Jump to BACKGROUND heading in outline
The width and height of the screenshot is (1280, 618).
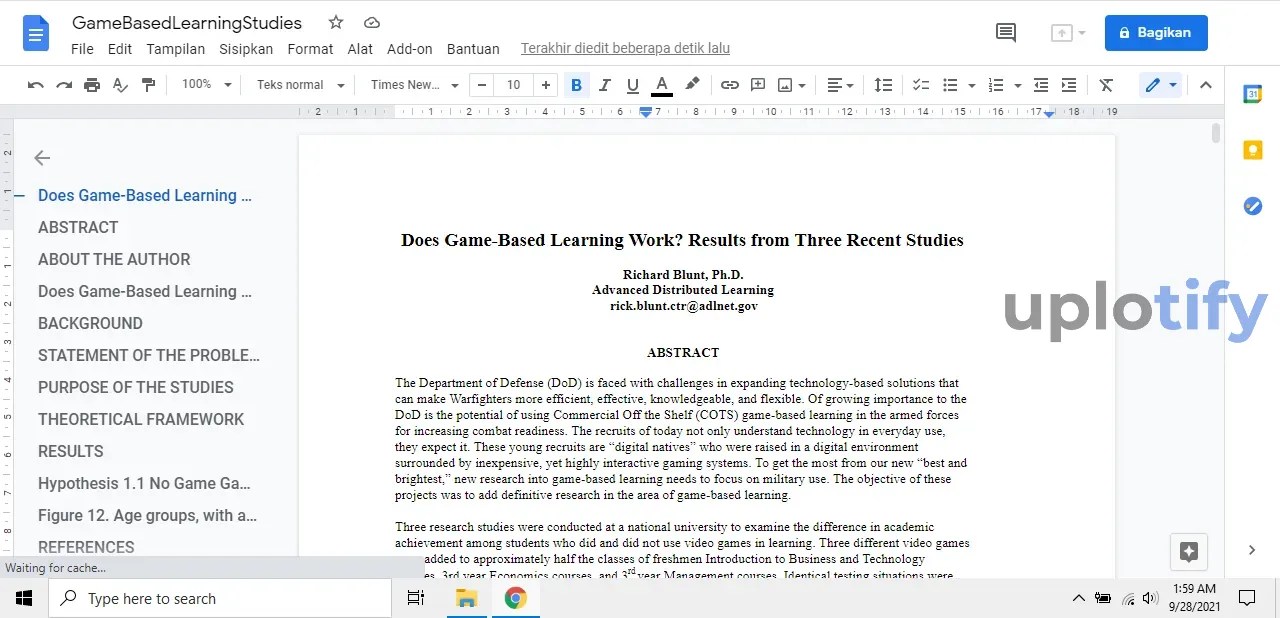click(x=90, y=323)
